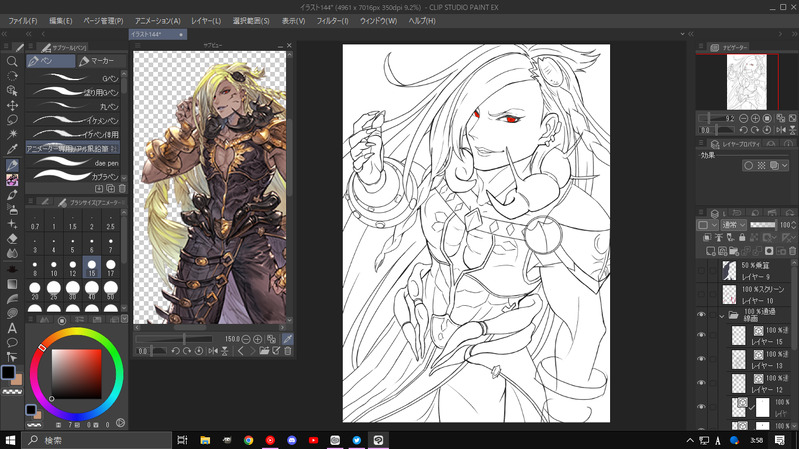799x449 pixels.
Task: Click the Navigator preview thumbnail
Action: click(x=747, y=82)
